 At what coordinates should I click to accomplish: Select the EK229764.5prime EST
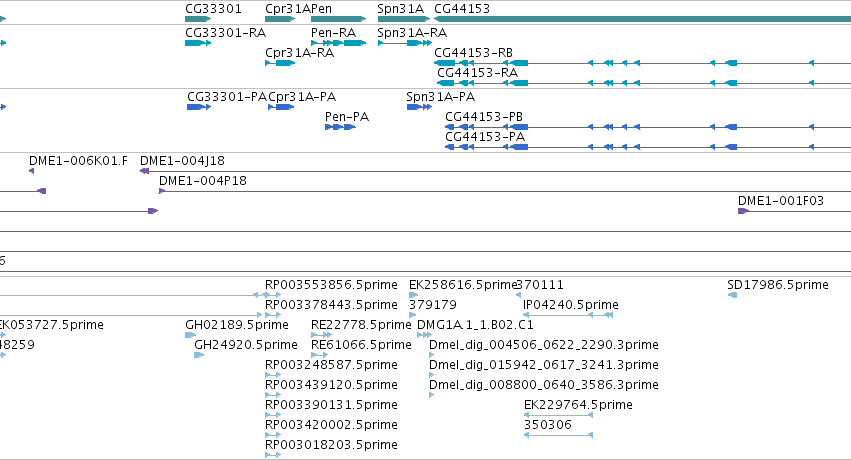click(558, 415)
